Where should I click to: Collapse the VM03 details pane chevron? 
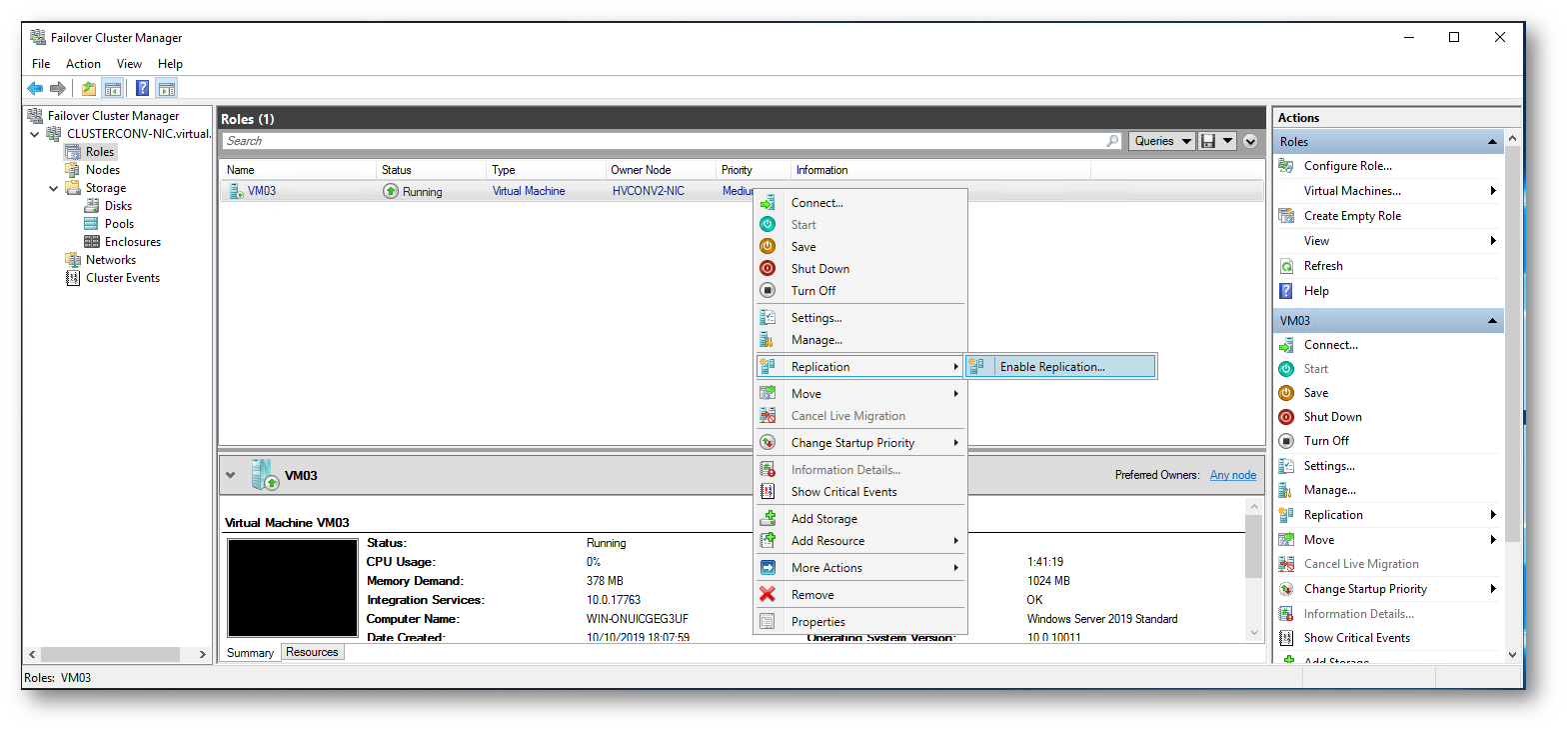[231, 475]
